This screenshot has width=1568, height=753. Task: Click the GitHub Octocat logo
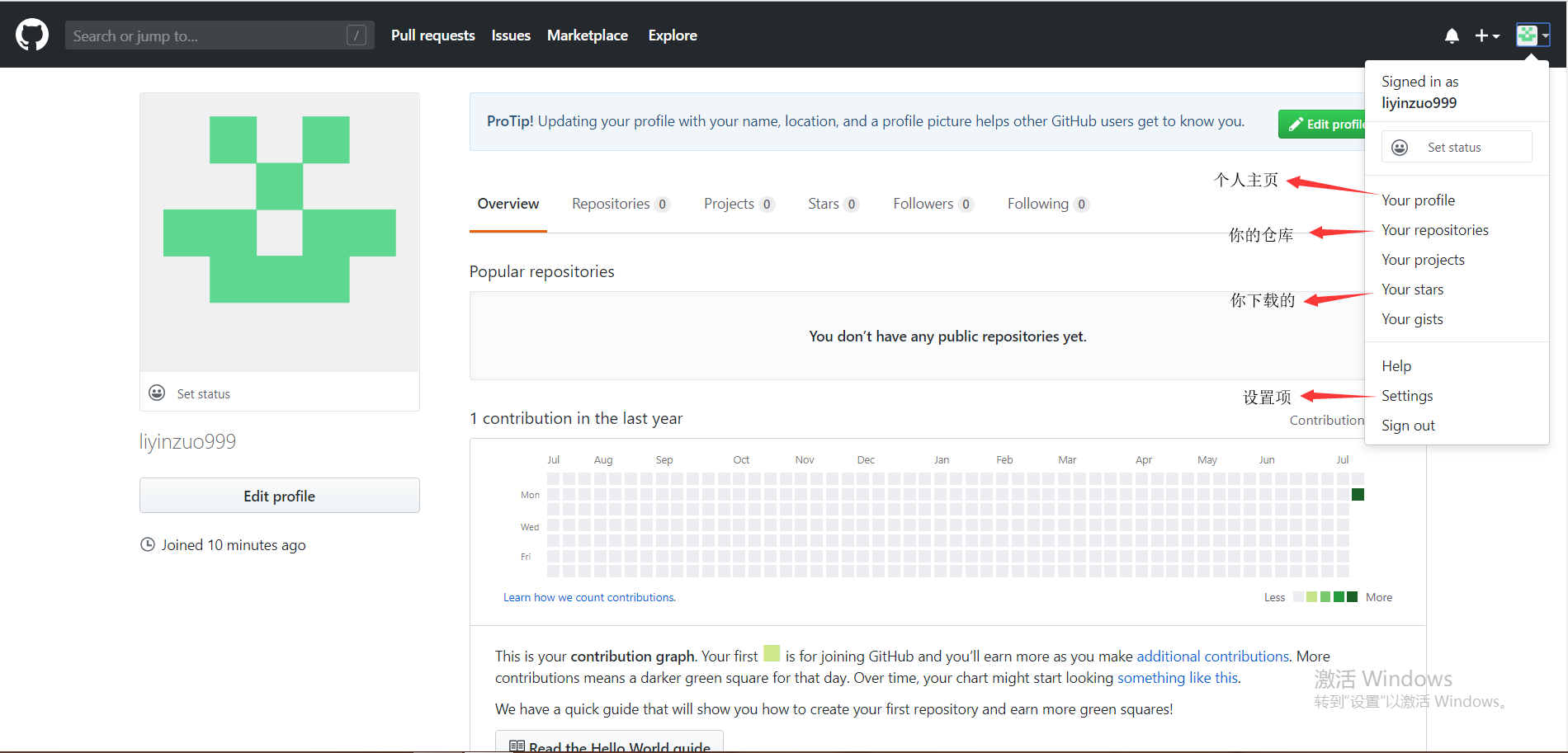[x=32, y=35]
